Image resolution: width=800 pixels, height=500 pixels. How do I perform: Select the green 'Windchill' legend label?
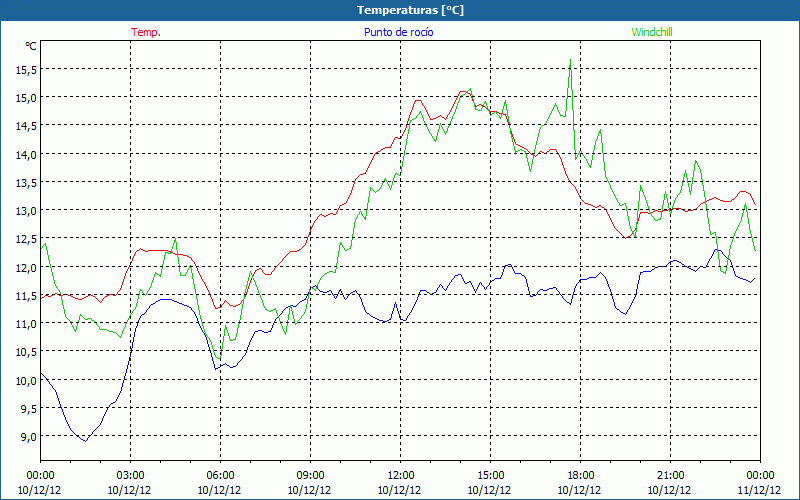tap(652, 32)
